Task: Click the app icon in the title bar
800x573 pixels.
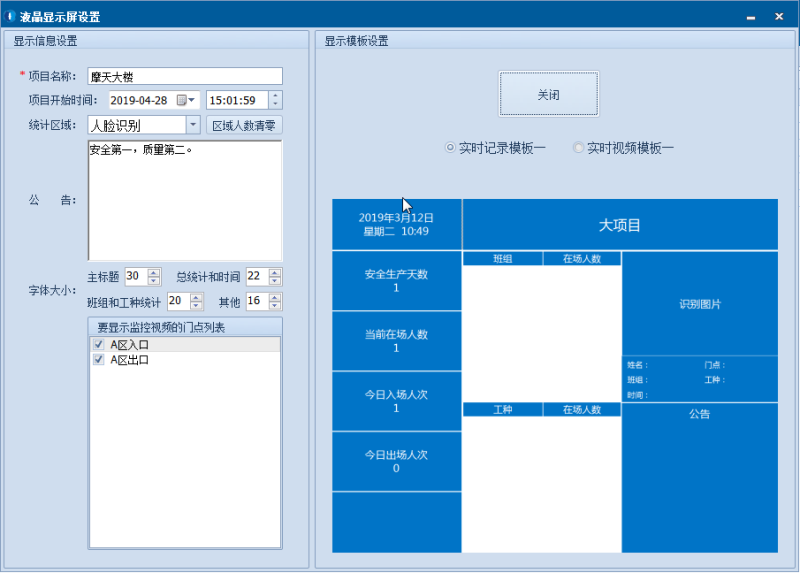Action: pyautogui.click(x=11, y=16)
